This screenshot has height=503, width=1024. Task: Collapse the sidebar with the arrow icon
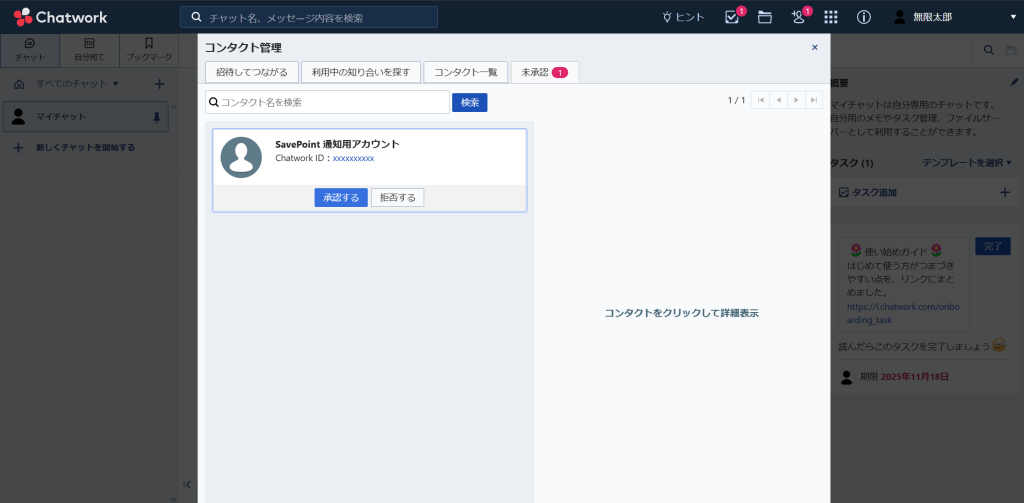(187, 485)
